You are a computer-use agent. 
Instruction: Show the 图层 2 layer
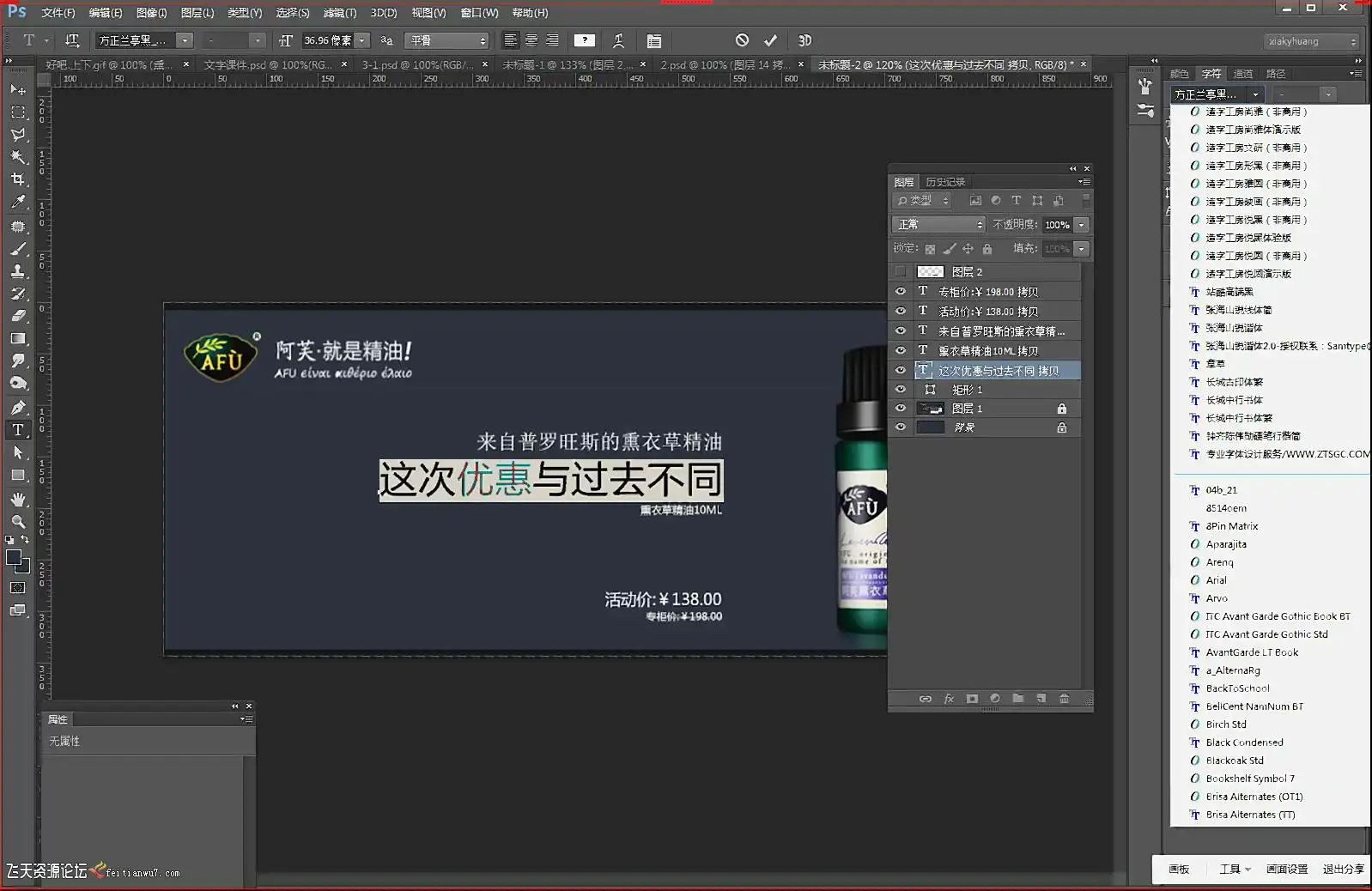pos(901,272)
